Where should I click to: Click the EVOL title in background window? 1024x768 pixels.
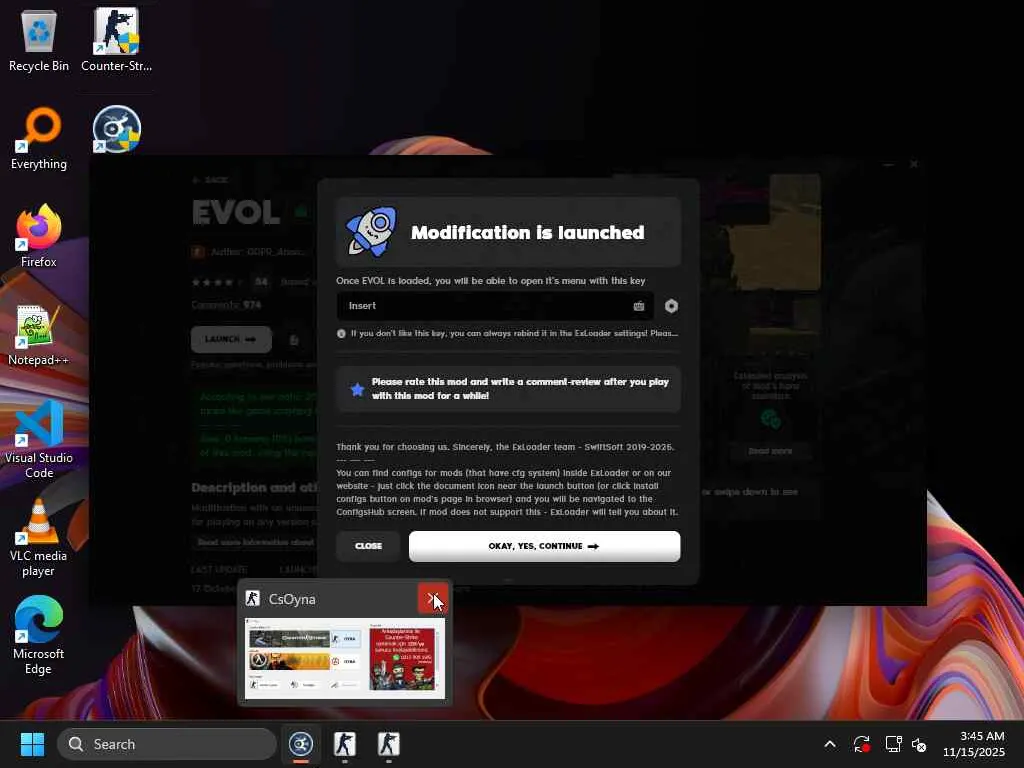(236, 212)
